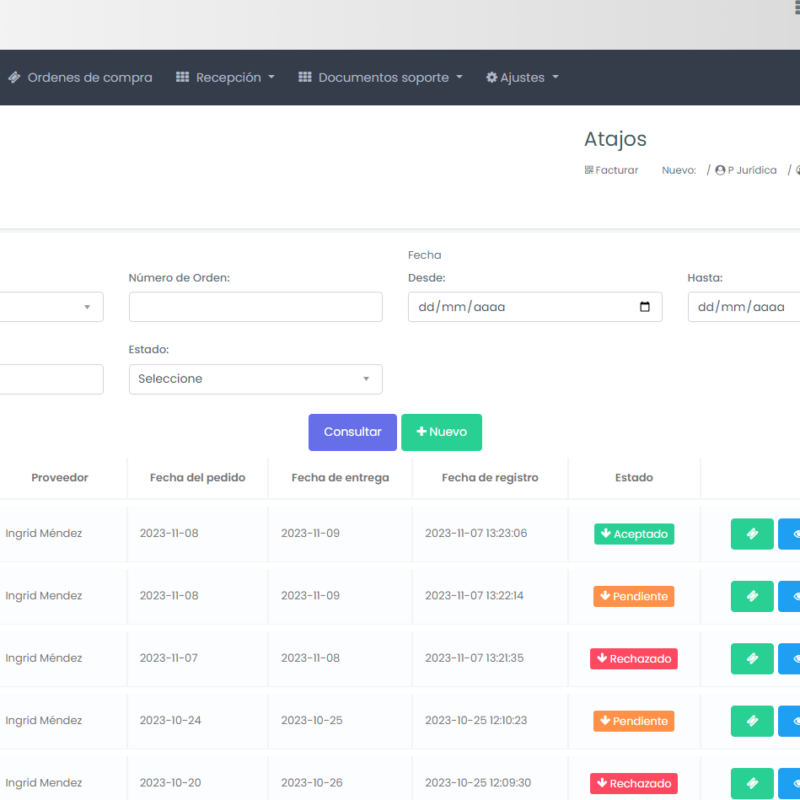
Task: View the first order with the blue eye button
Action: pos(790,534)
